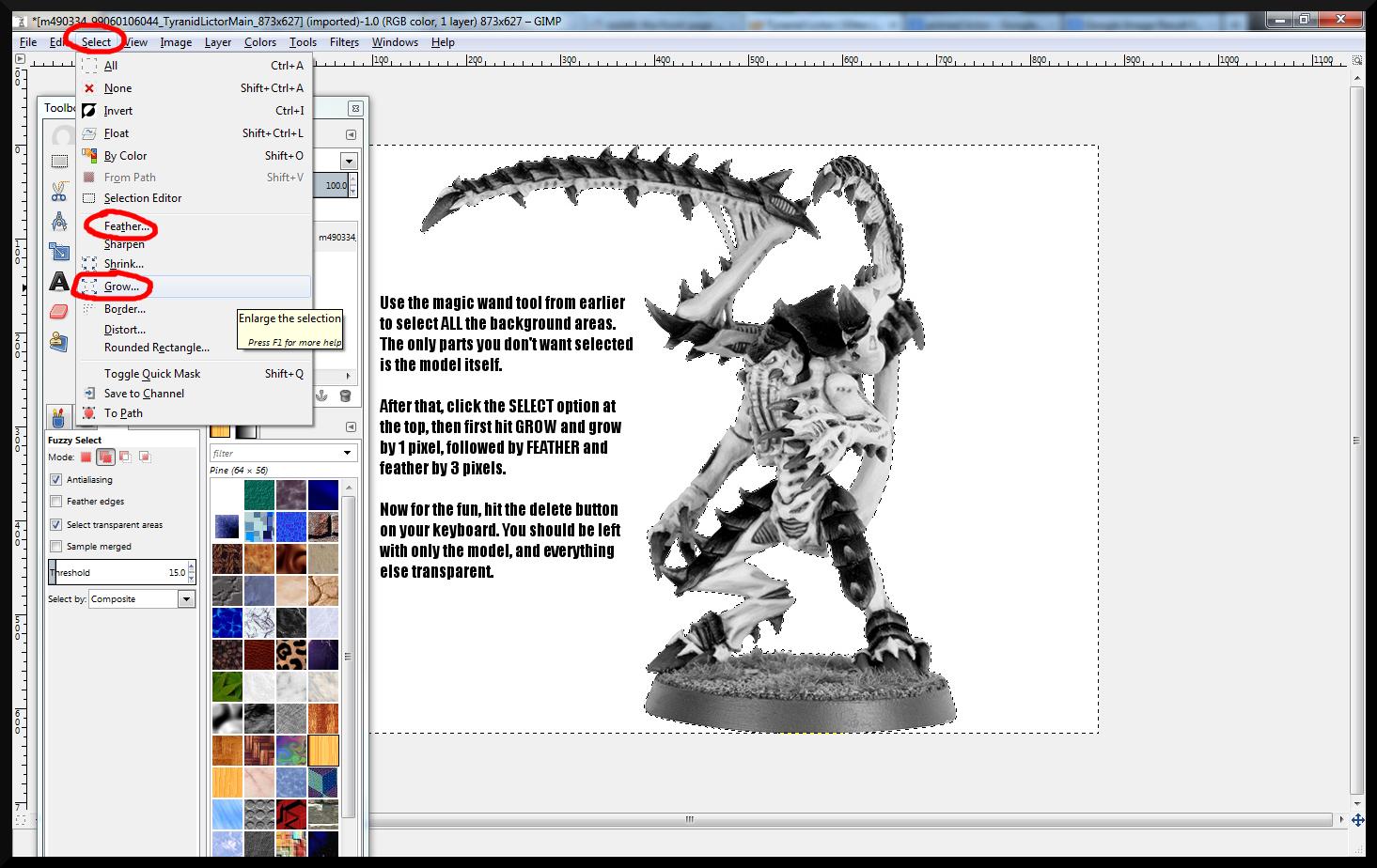This screenshot has width=1377, height=868.
Task: Open the canvas navigation icon
Action: tap(1357, 820)
